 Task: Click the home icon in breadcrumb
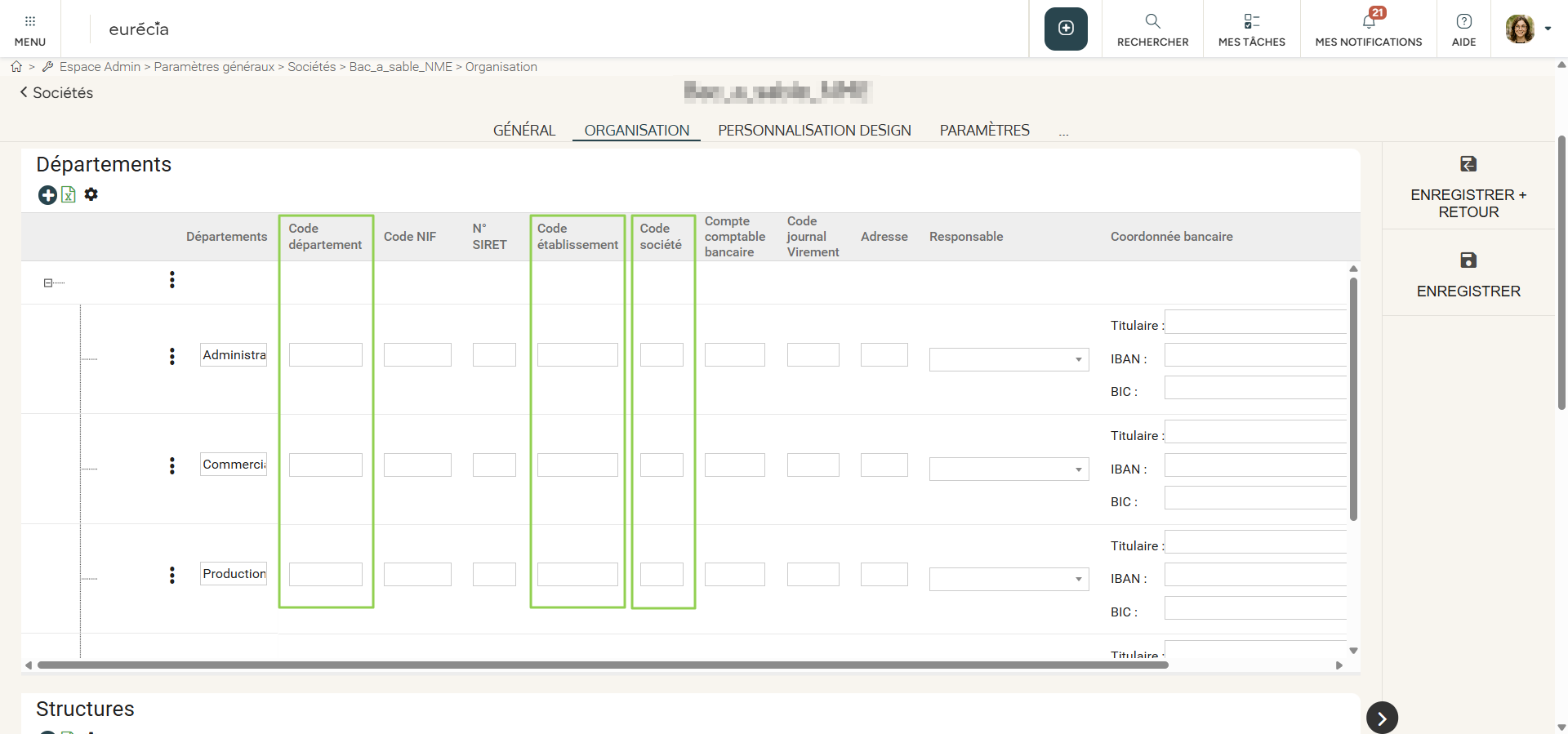click(16, 67)
